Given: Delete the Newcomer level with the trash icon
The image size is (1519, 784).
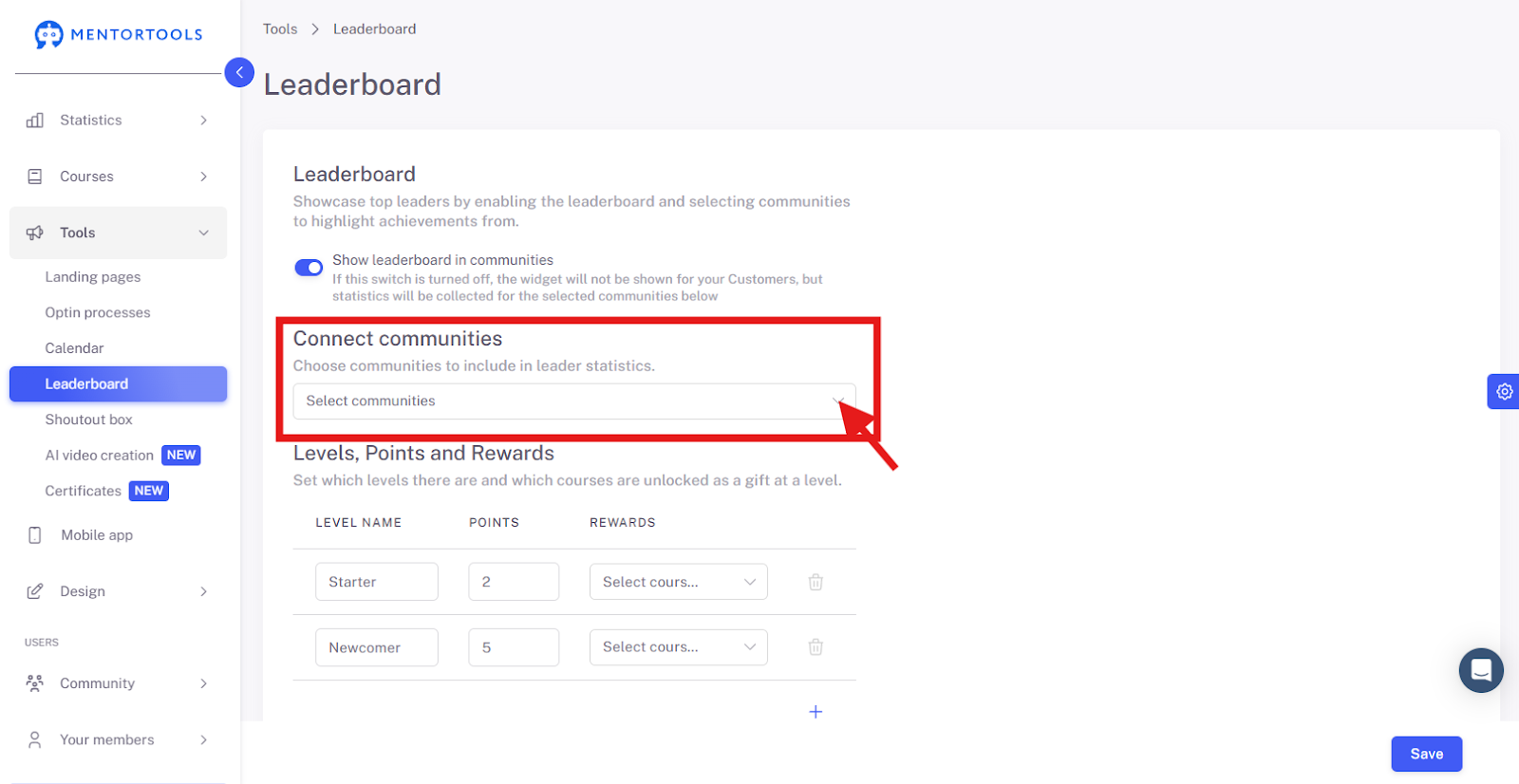Looking at the screenshot, I should [x=816, y=647].
